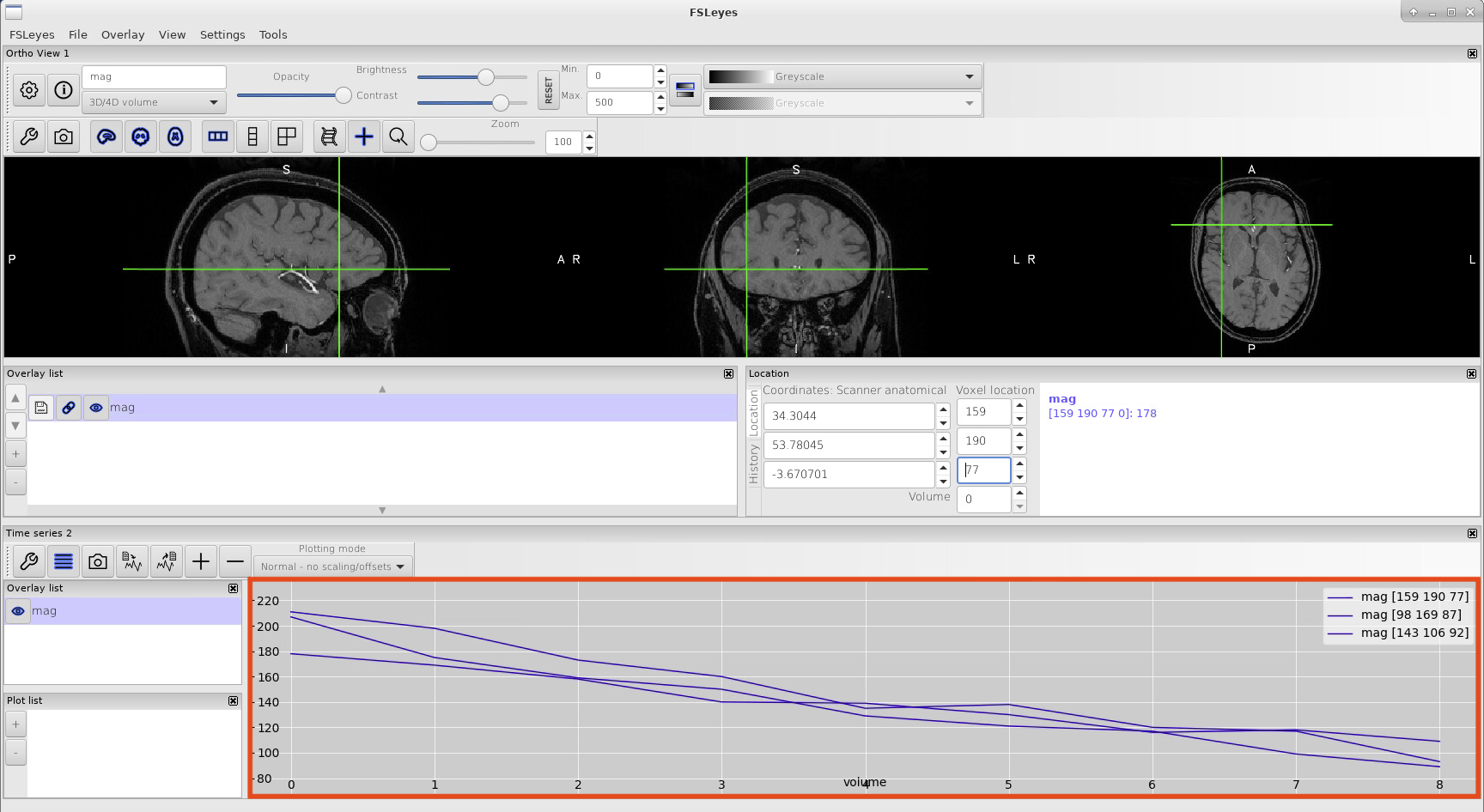Toggle the coronal canvas view
This screenshot has width=1484, height=812.
click(x=141, y=136)
